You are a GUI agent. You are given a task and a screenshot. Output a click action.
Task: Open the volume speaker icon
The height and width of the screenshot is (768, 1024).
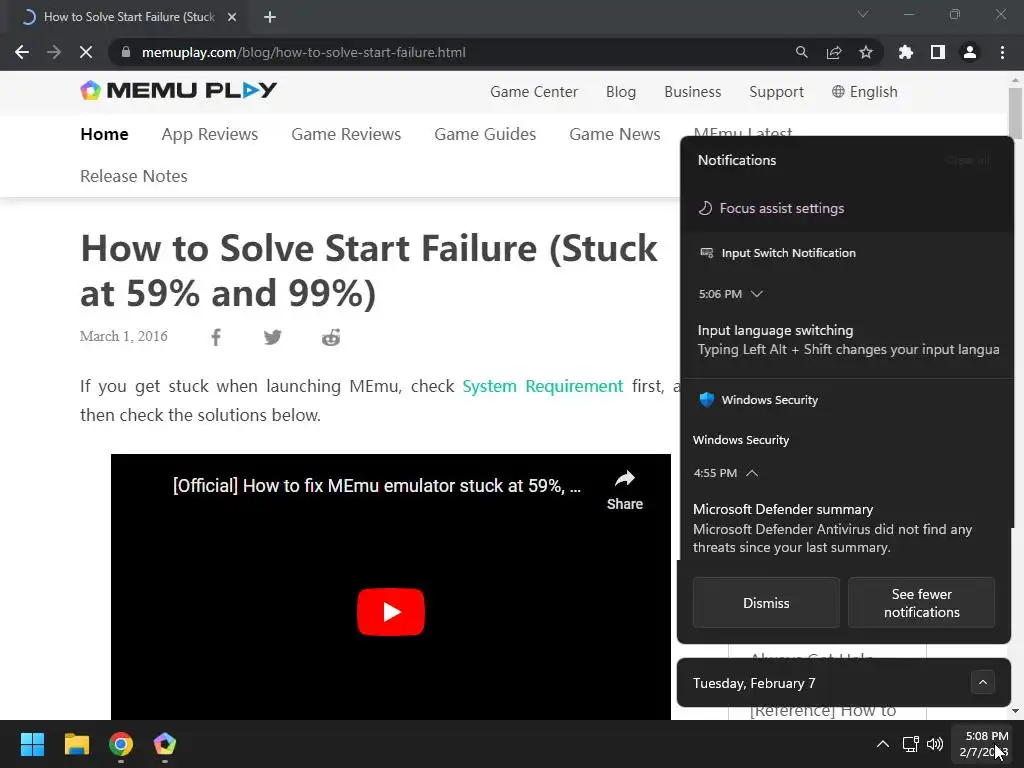click(x=935, y=744)
